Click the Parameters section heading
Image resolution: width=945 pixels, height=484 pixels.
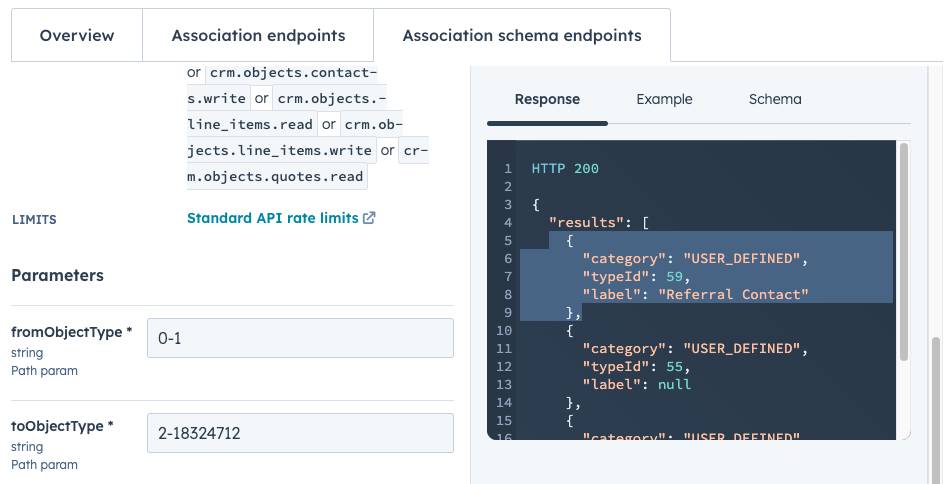57,275
